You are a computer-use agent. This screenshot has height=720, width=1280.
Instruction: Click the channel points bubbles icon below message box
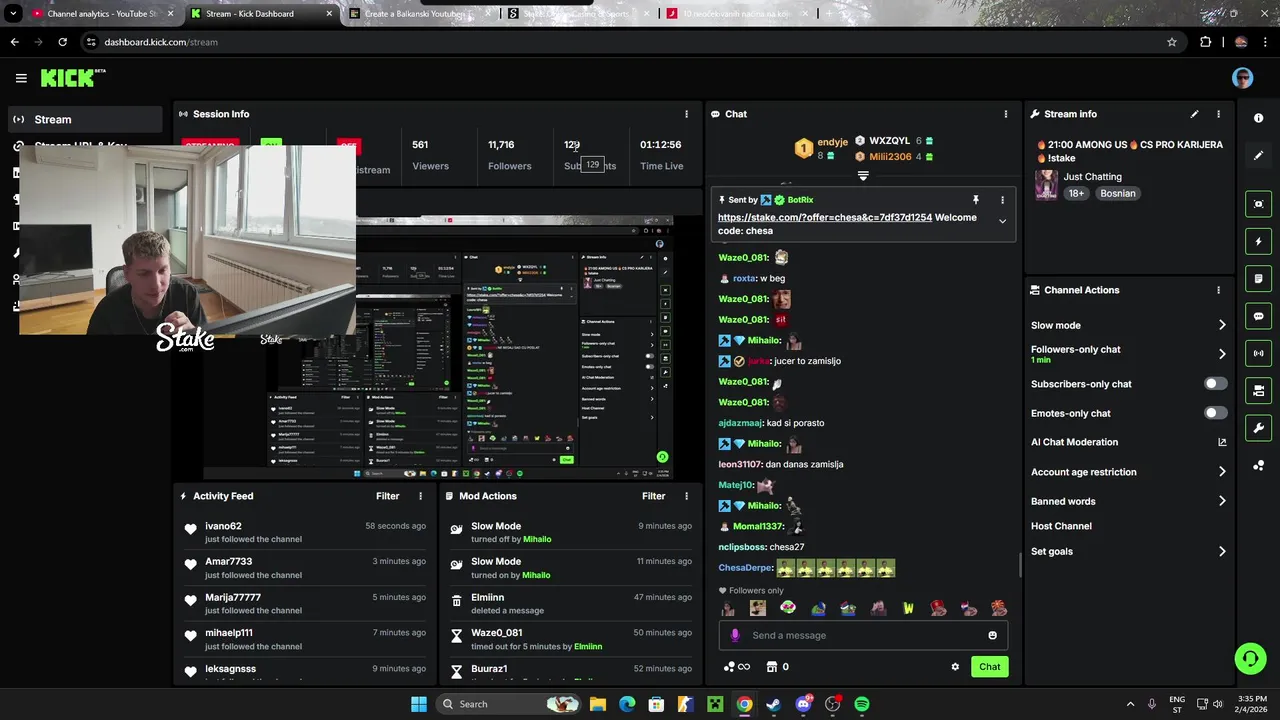(x=729, y=667)
